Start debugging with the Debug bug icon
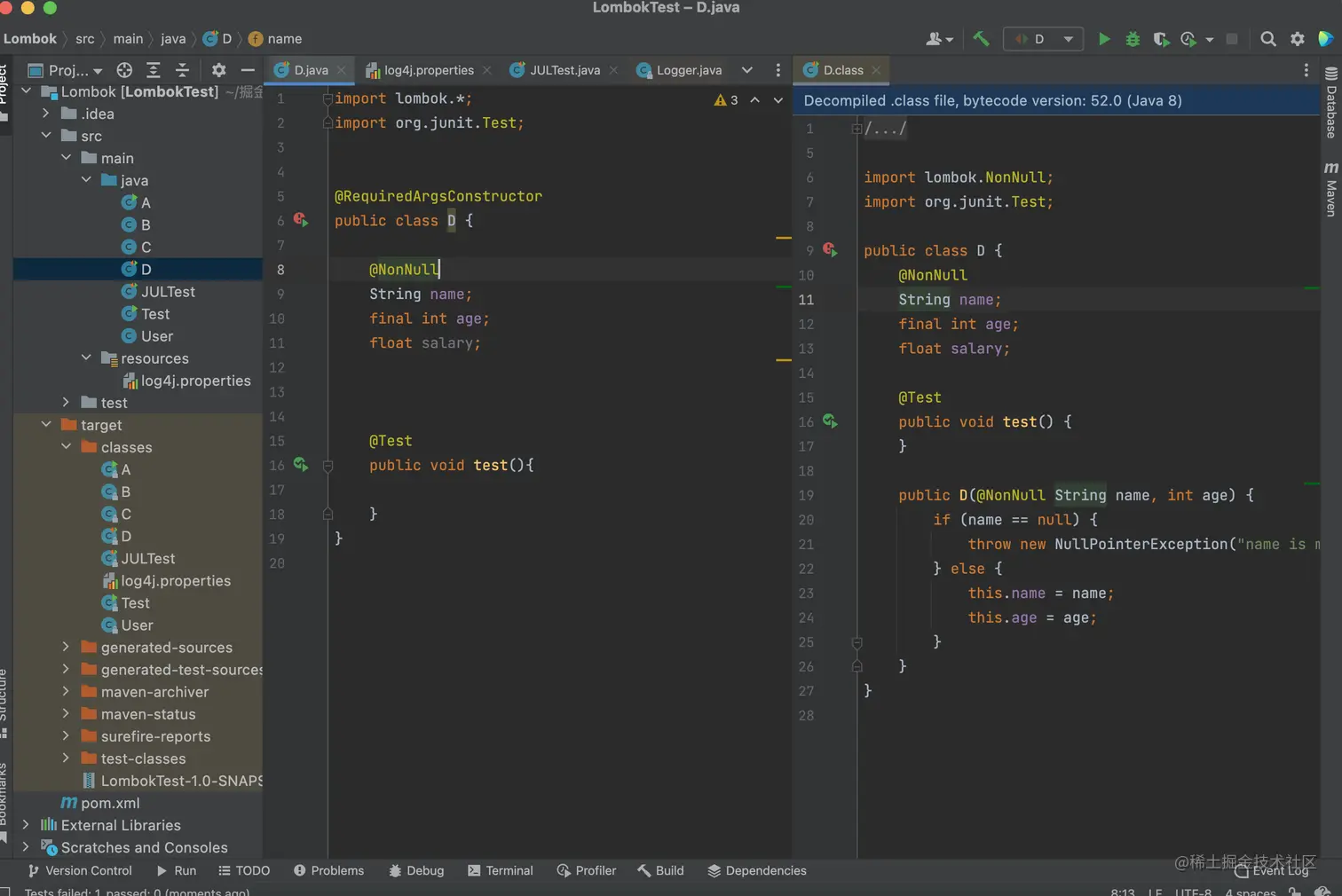Viewport: 1342px width, 896px height. [x=1133, y=39]
